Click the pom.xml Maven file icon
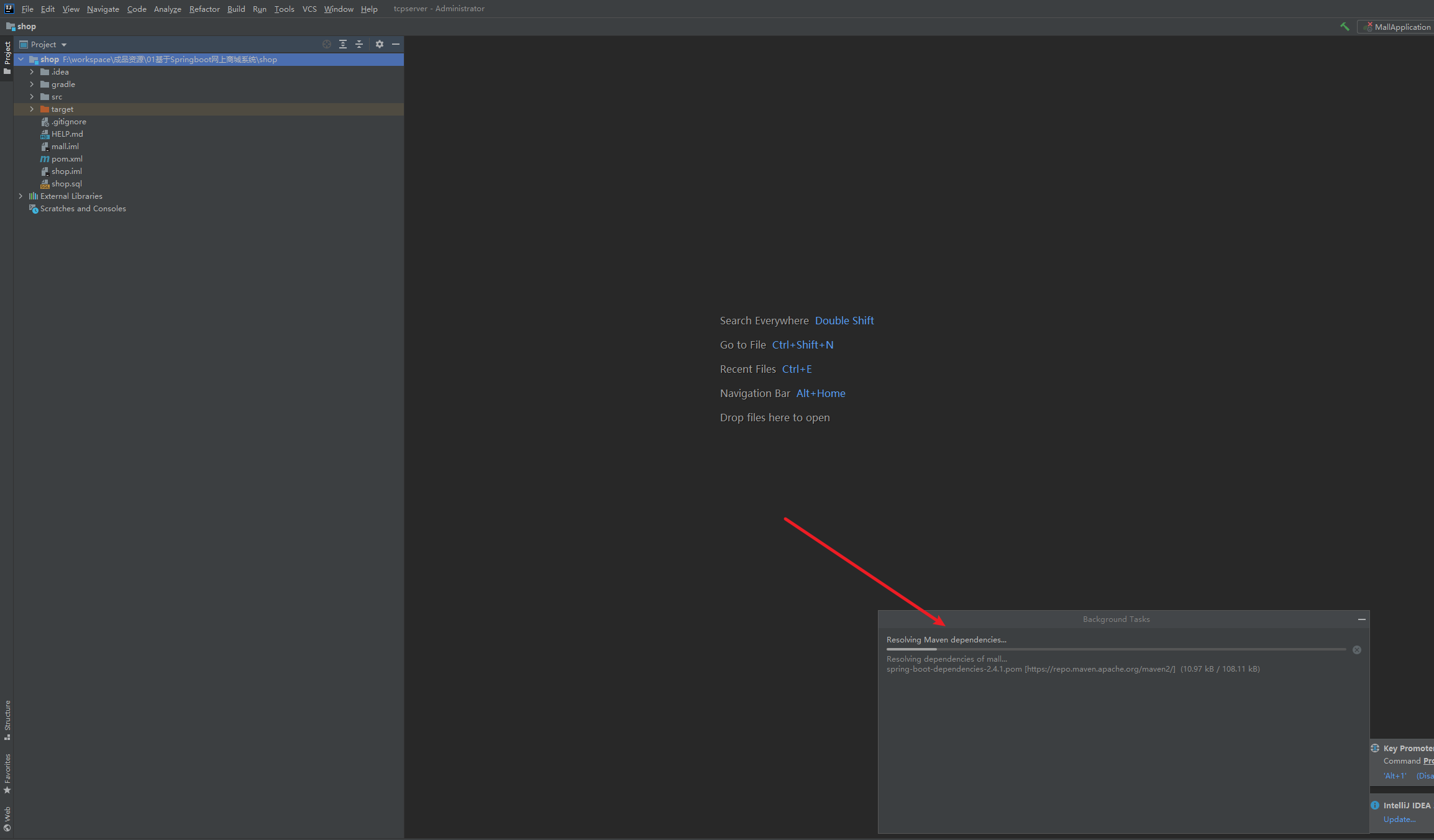Image resolution: width=1434 pixels, height=840 pixels. click(45, 159)
